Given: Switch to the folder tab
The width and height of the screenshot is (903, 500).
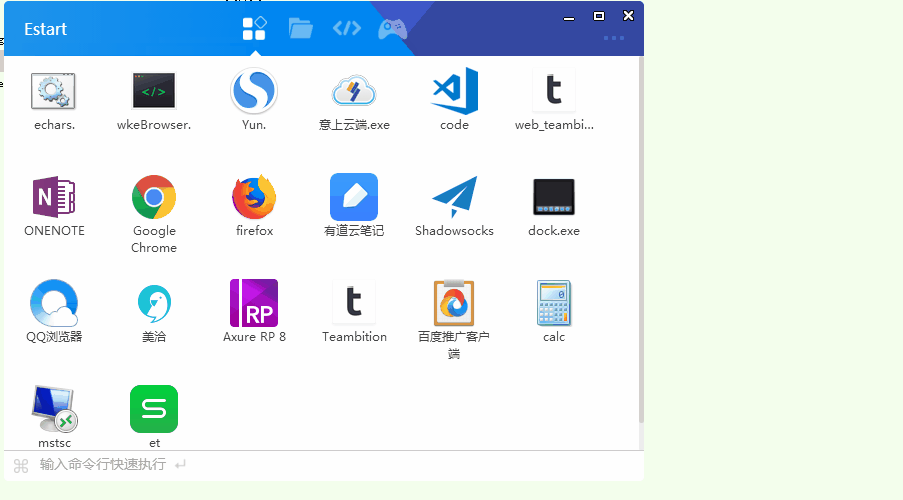Looking at the screenshot, I should (301, 28).
